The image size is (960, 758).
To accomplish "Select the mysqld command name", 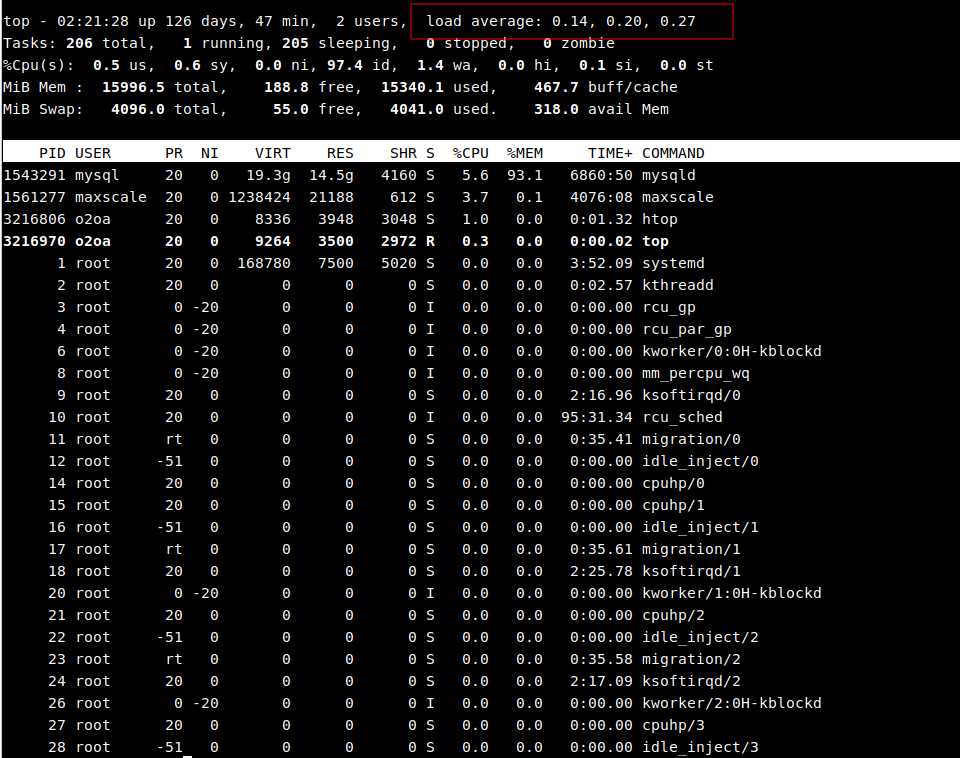I will tap(669, 175).
